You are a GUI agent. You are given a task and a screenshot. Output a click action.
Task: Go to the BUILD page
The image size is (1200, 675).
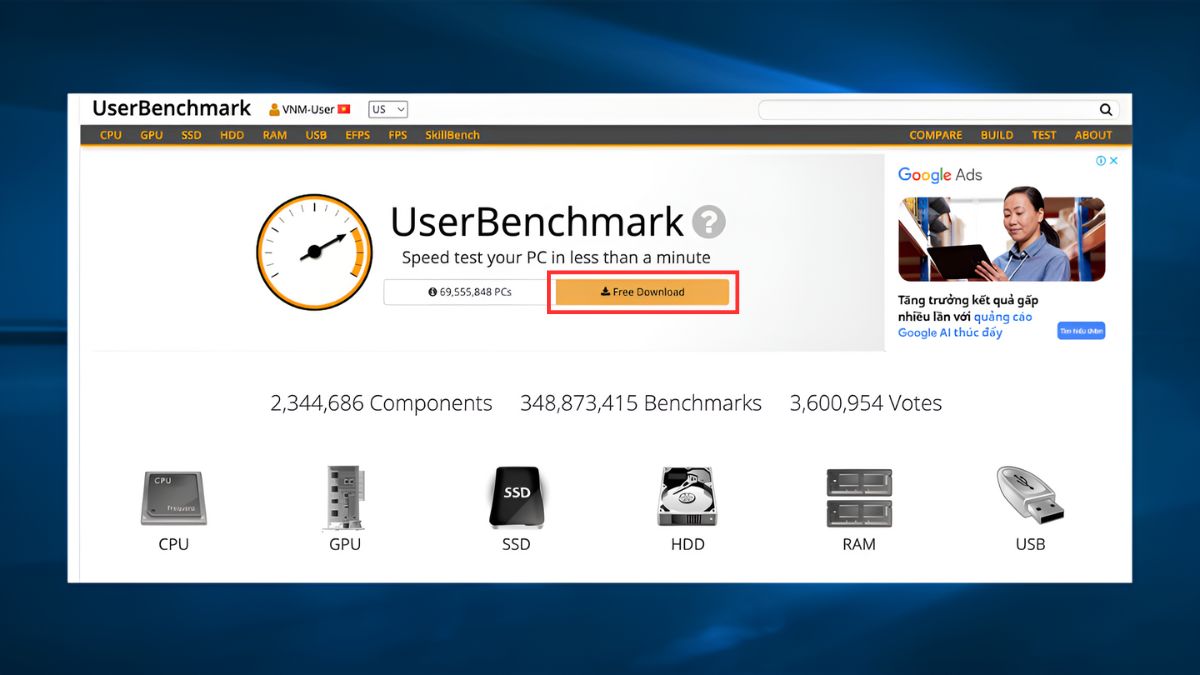point(997,135)
